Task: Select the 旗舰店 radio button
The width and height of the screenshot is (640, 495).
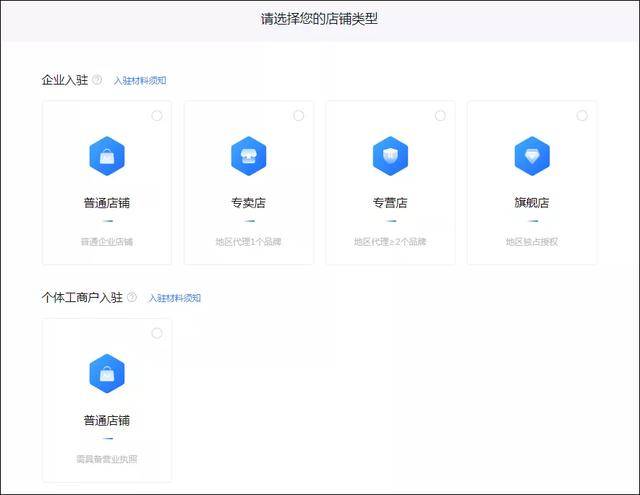Action: tap(582, 116)
